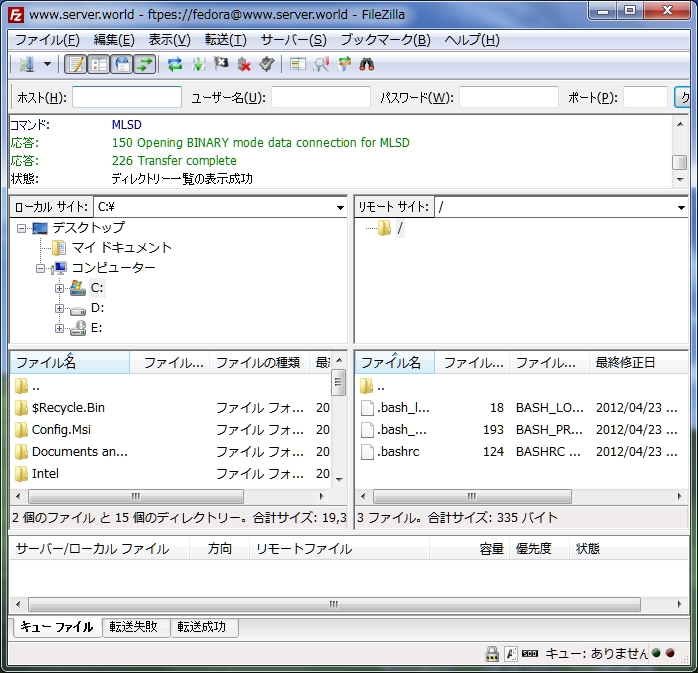698x673 pixels.
Task: Select the Documents an... folder
Action: [80, 452]
